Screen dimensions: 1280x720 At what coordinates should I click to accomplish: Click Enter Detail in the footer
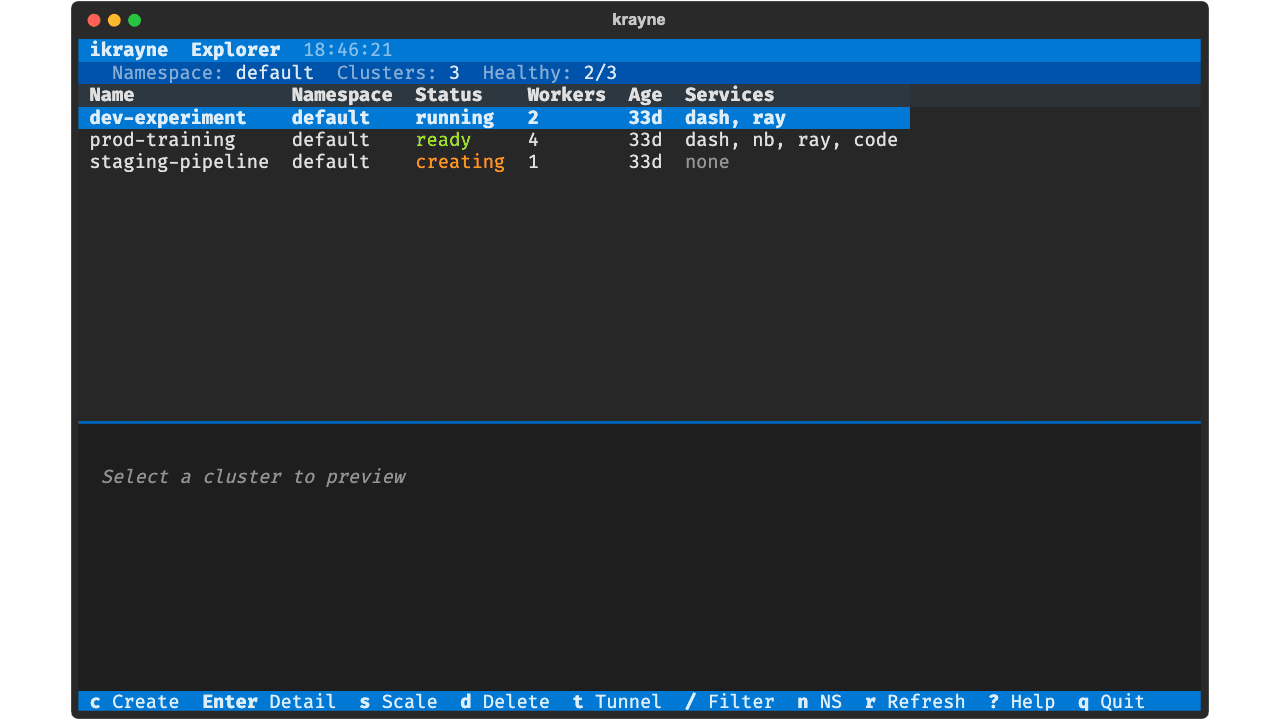(269, 702)
